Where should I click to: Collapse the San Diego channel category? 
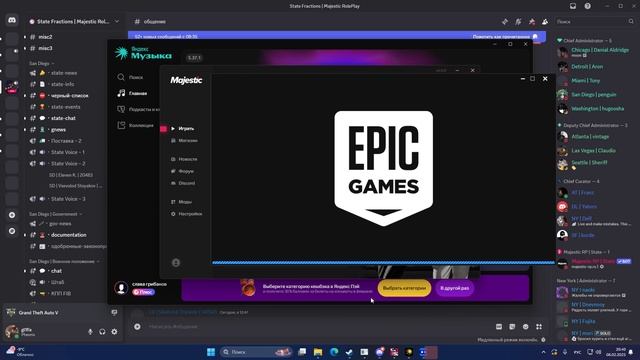pos(41,63)
